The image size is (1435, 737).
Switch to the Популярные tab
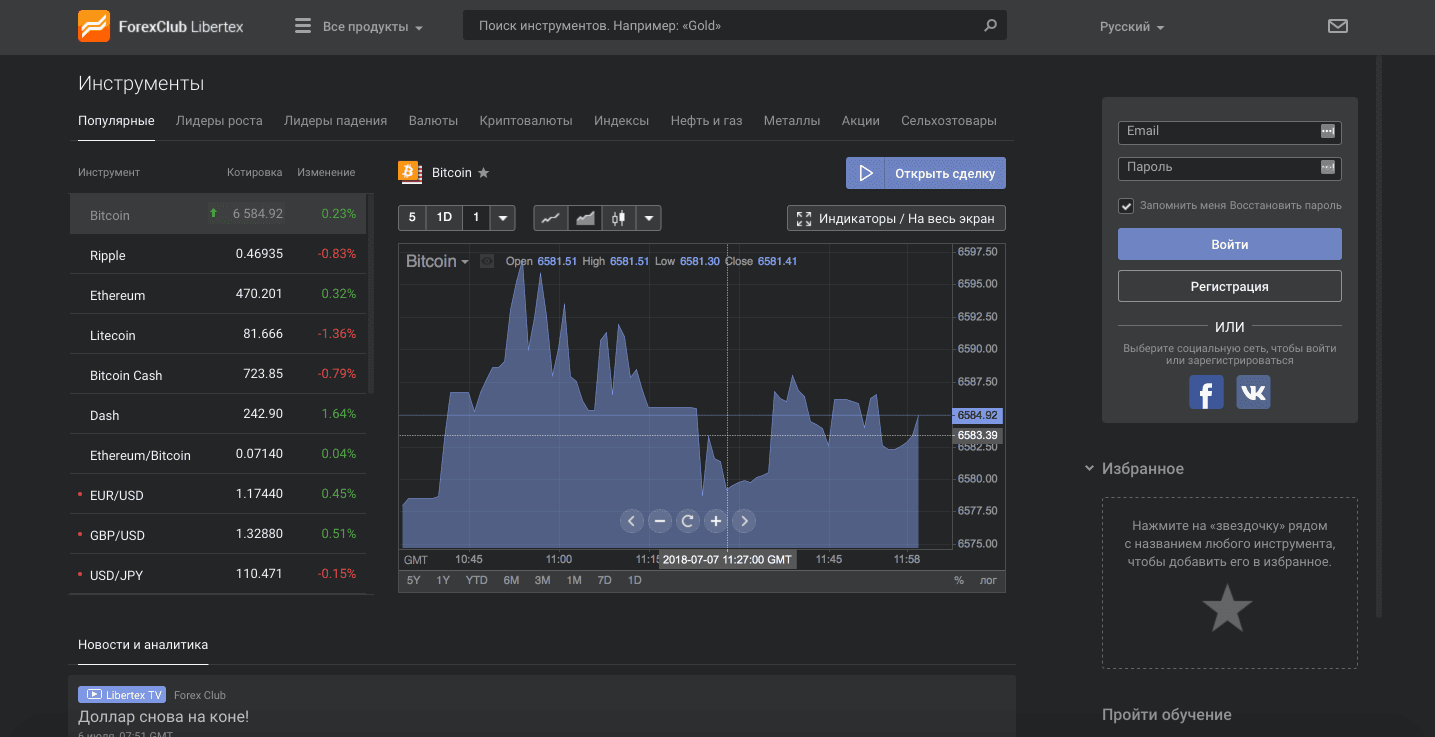pyautogui.click(x=116, y=120)
